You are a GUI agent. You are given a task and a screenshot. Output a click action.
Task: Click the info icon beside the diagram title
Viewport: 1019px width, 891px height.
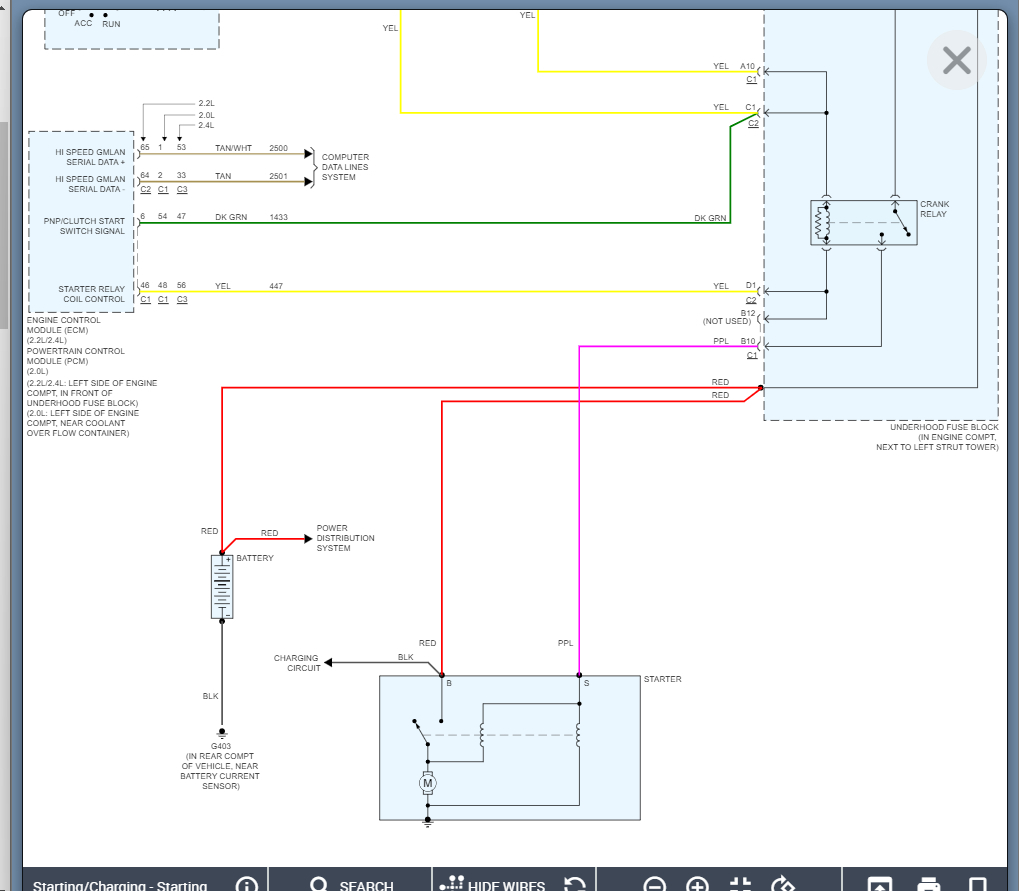247,884
